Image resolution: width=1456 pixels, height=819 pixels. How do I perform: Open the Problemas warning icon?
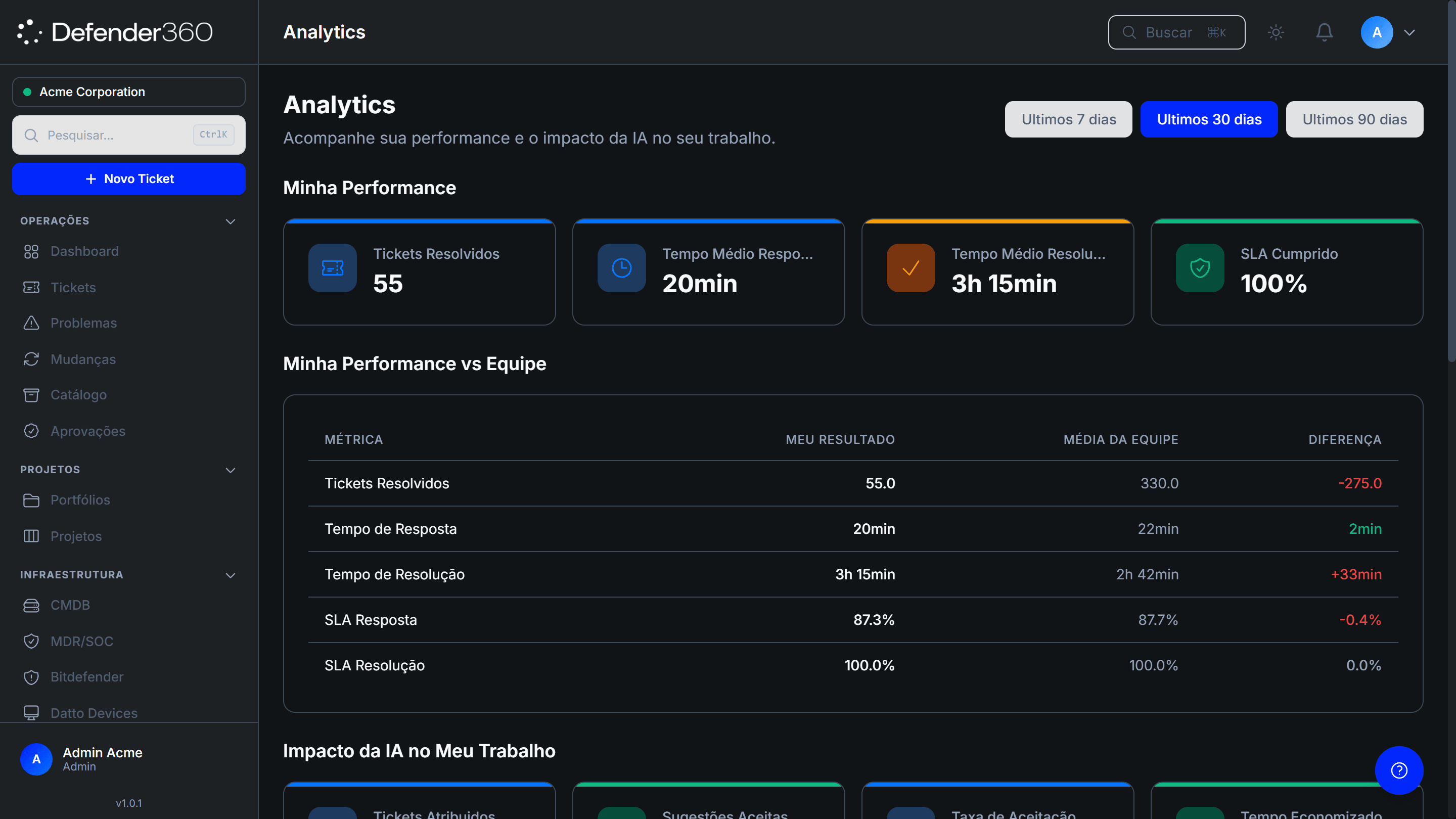(32, 324)
